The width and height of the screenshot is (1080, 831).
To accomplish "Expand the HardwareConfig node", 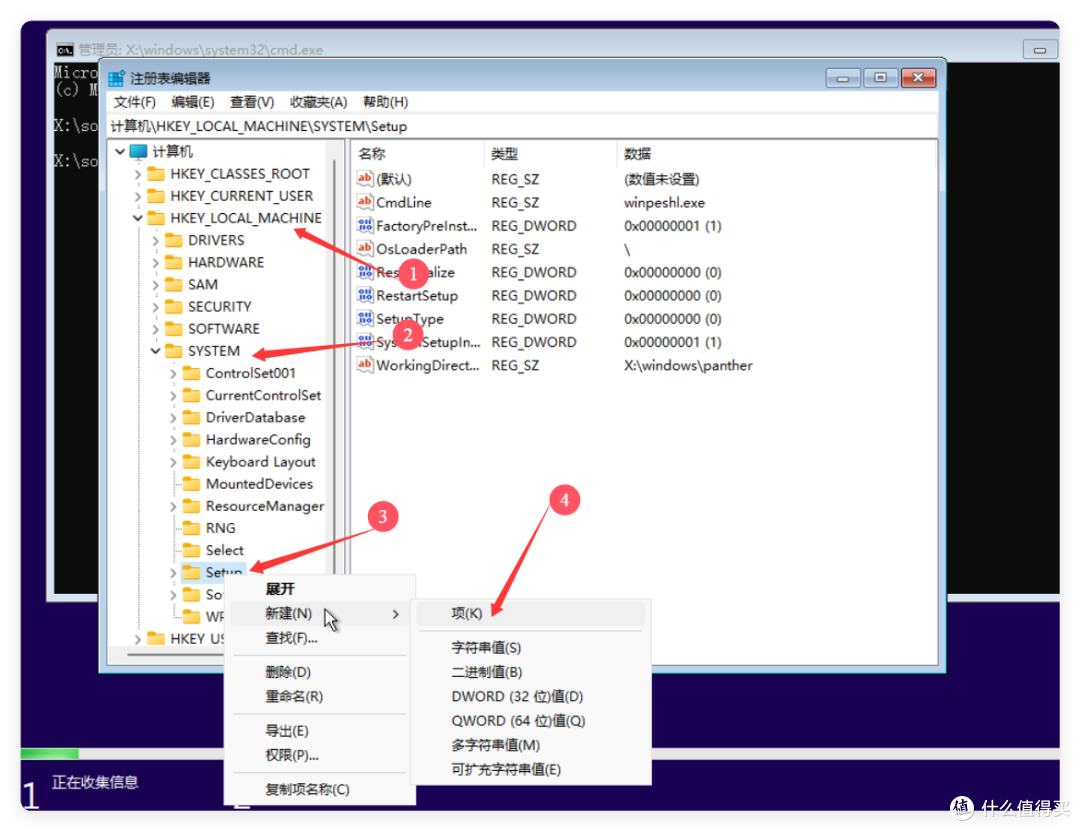I will [173, 440].
